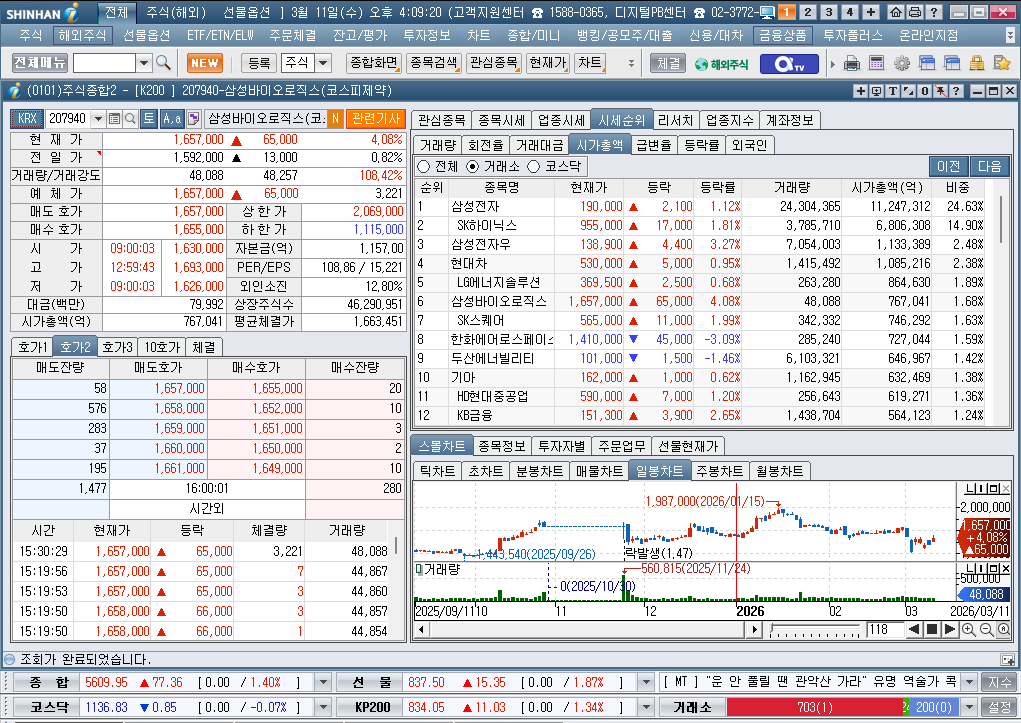Viewport: 1021px width, 723px height.
Task: Select the 코스닥 radio button
Action: tap(533, 167)
